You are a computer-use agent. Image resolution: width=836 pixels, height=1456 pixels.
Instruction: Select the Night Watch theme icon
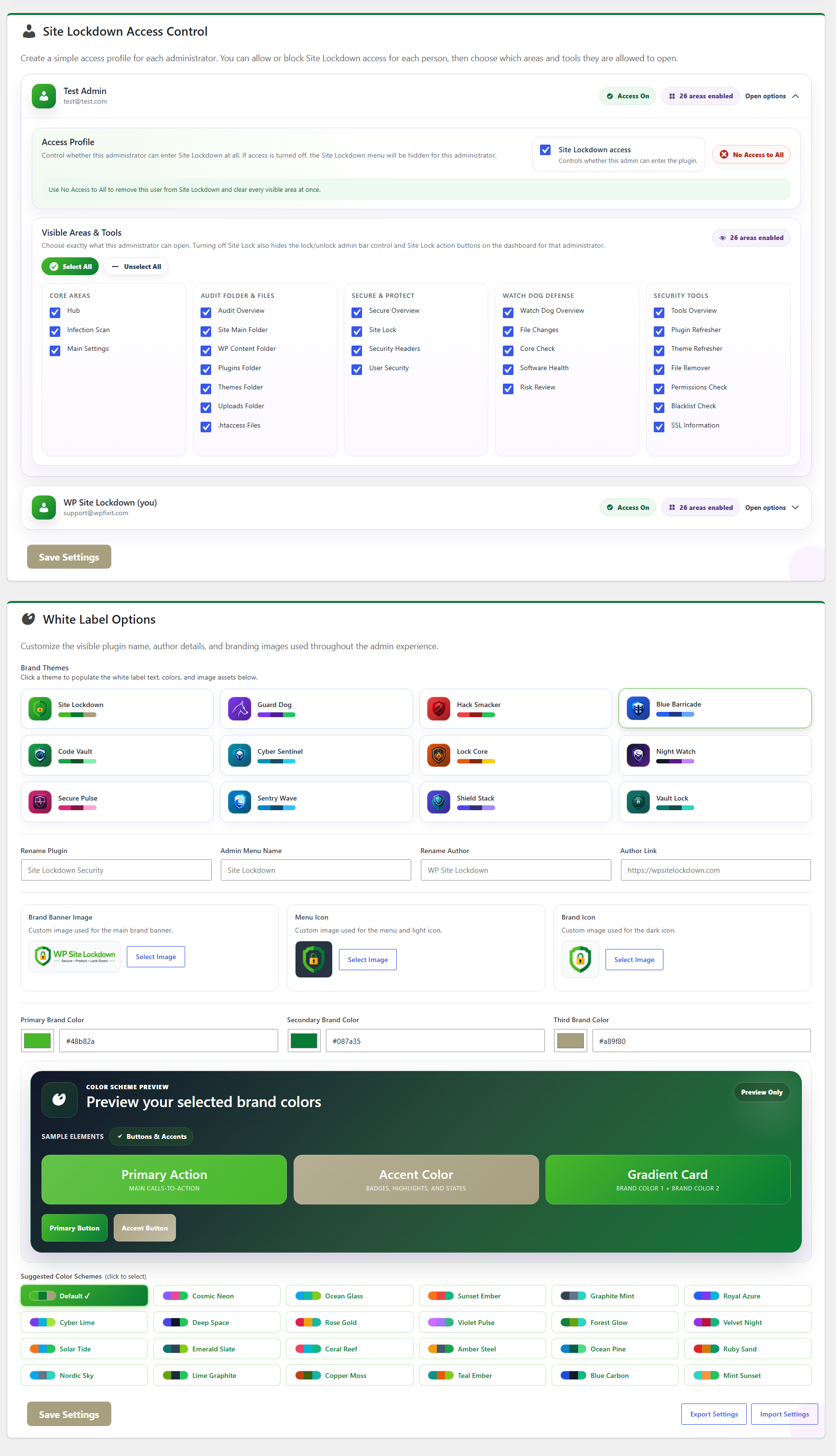[638, 755]
